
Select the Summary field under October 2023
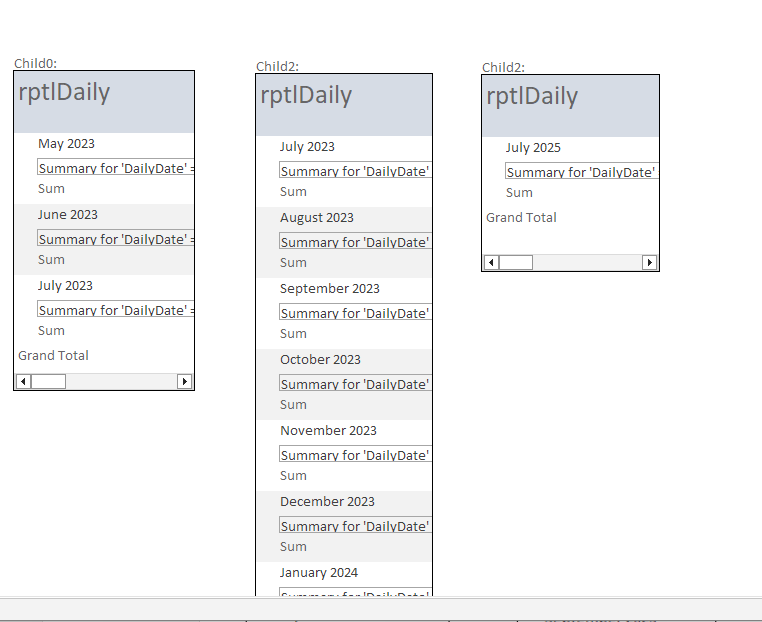pos(355,384)
